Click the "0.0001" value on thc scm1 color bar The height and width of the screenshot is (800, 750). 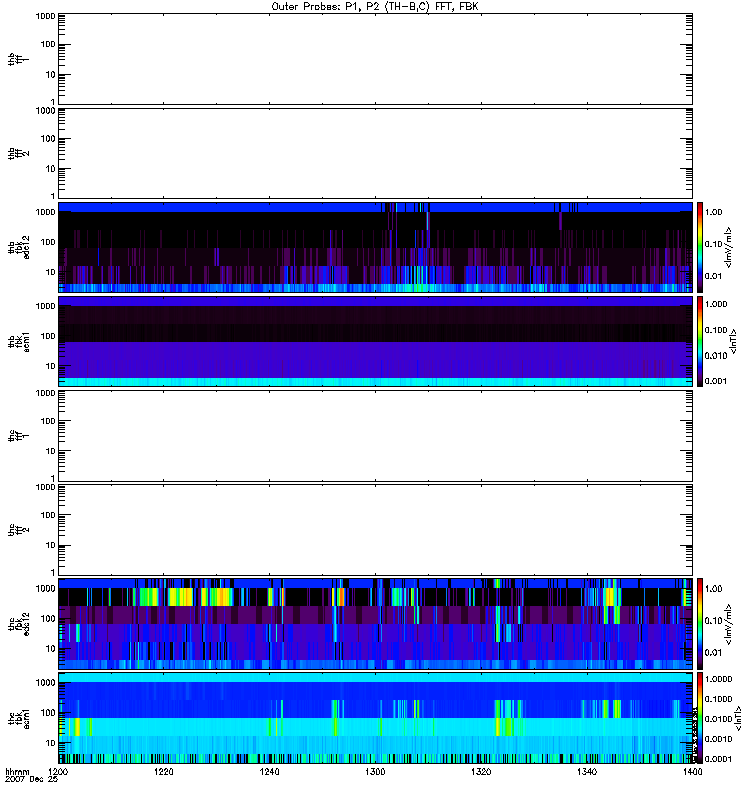(x=718, y=759)
